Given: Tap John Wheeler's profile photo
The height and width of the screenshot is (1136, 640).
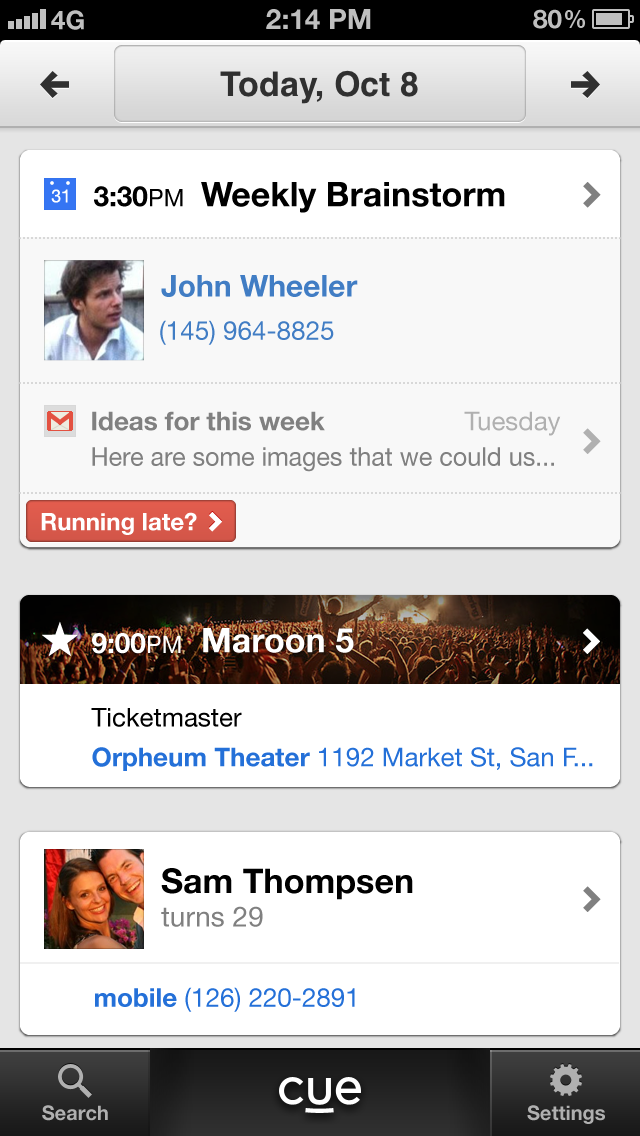Looking at the screenshot, I should click(x=94, y=310).
